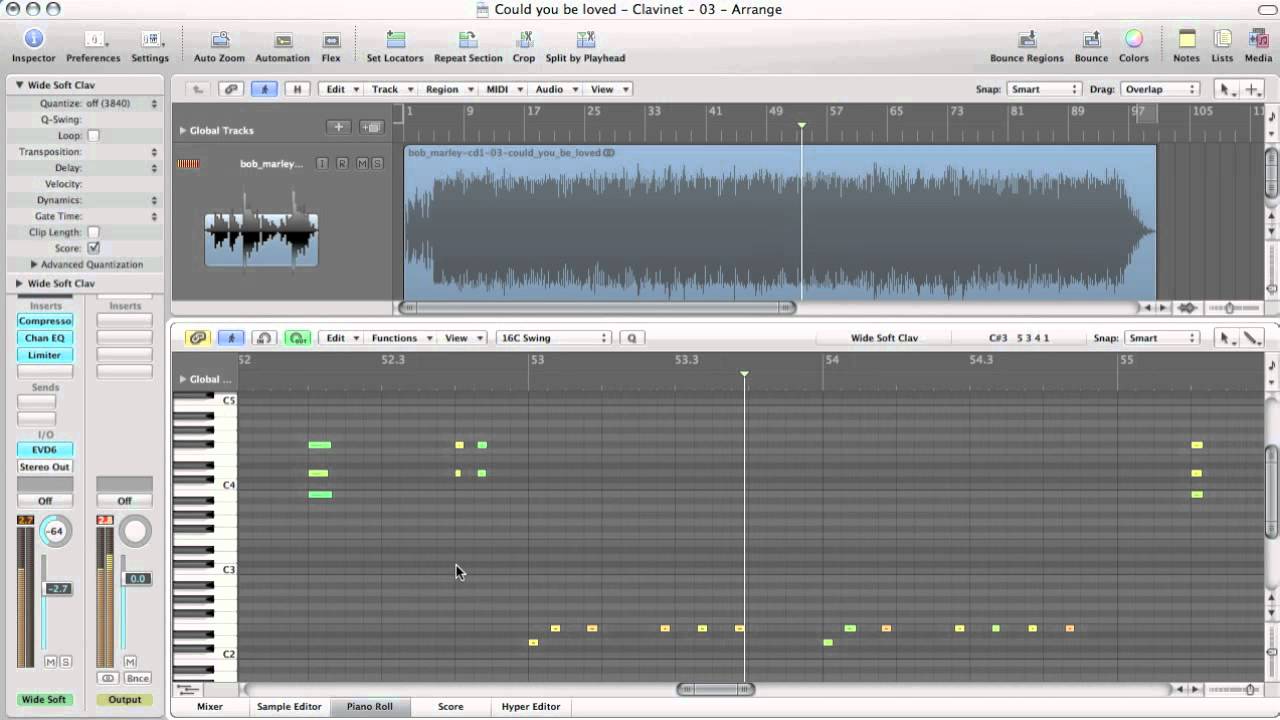Viewport: 1280px width, 720px height.
Task: Mute the bob_marley track
Action: [362, 163]
